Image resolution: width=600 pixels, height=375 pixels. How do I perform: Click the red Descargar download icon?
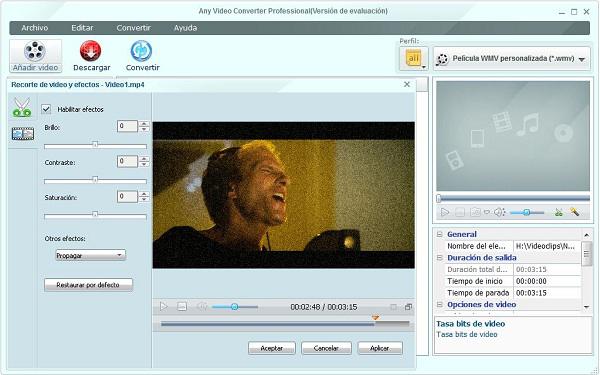[x=91, y=51]
